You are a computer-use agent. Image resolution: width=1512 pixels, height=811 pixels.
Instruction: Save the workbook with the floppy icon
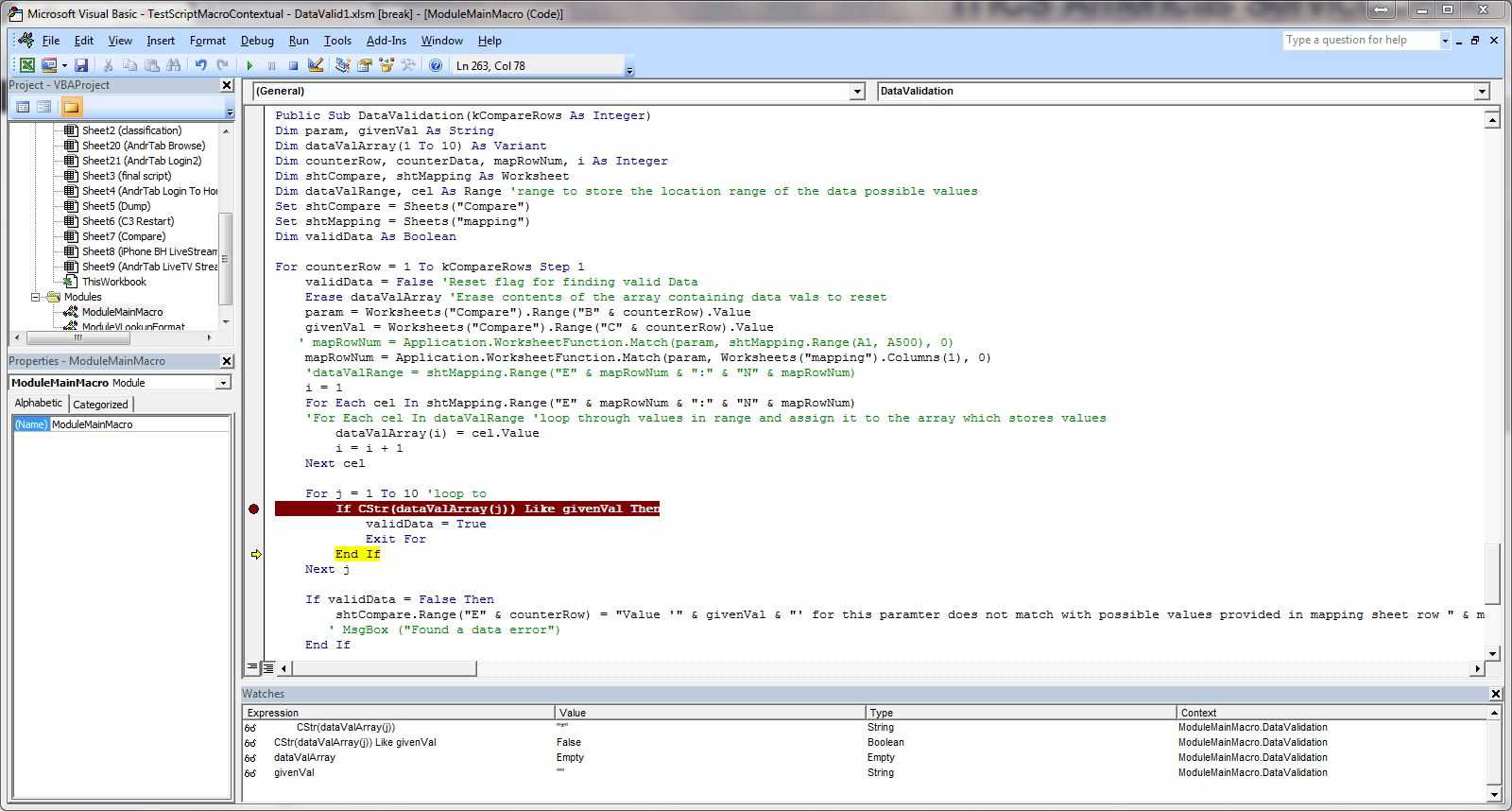coord(81,65)
